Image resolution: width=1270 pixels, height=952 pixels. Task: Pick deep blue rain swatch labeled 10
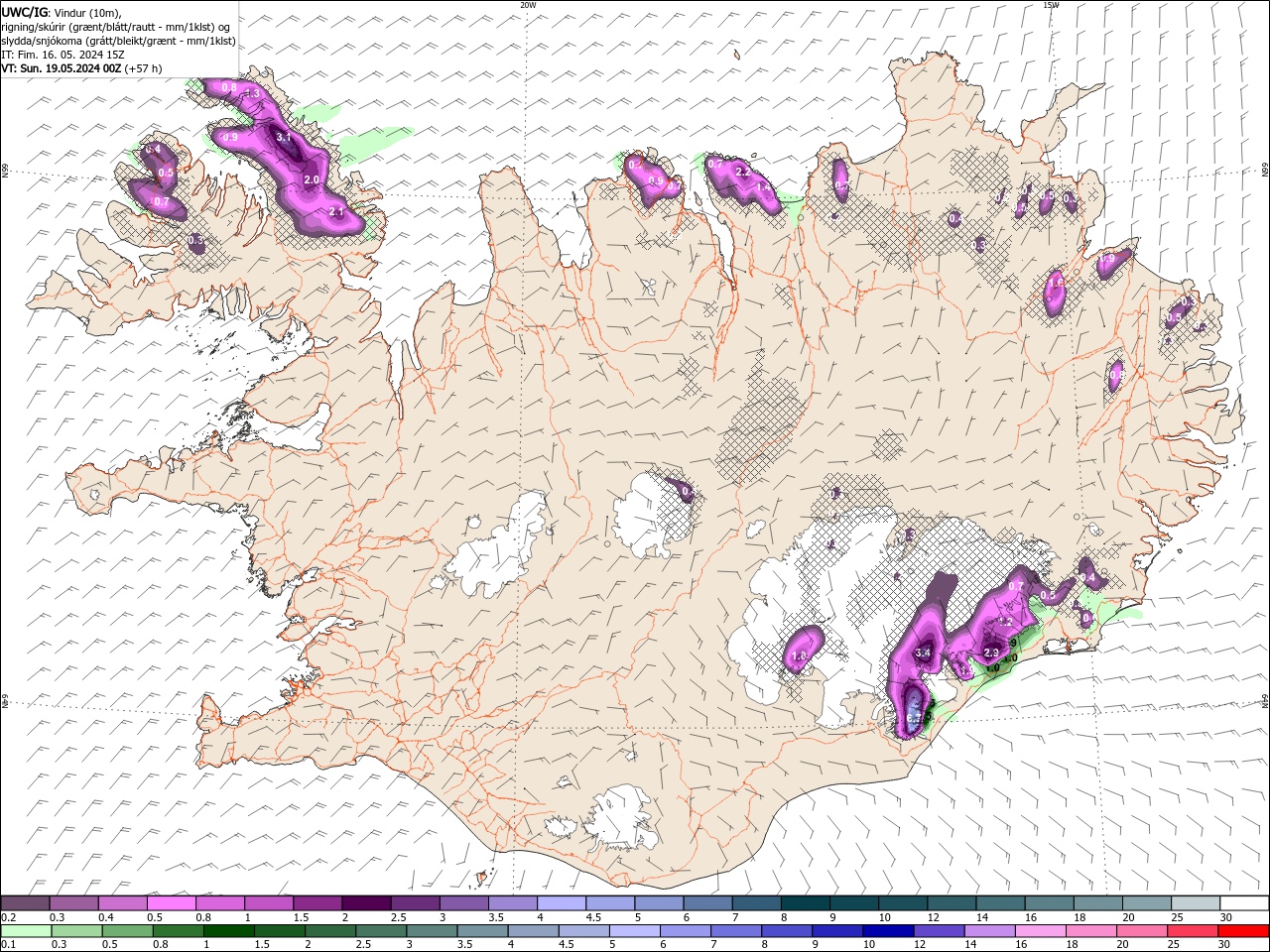[x=888, y=931]
